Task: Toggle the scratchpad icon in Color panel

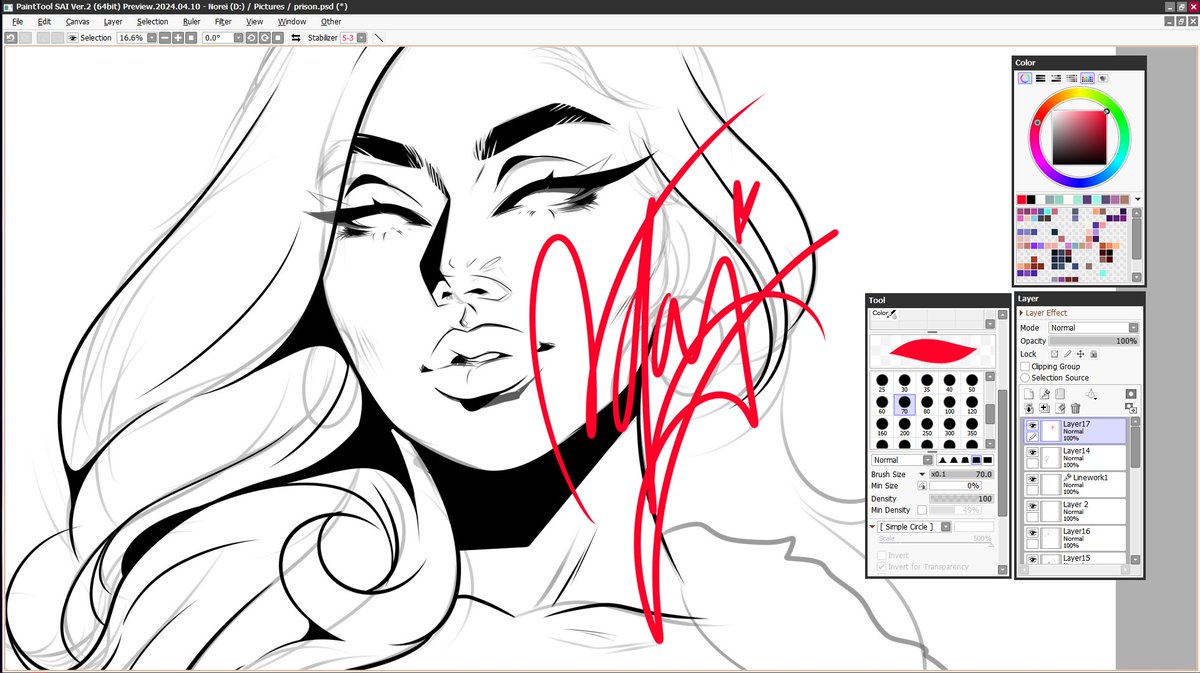Action: click(1103, 78)
